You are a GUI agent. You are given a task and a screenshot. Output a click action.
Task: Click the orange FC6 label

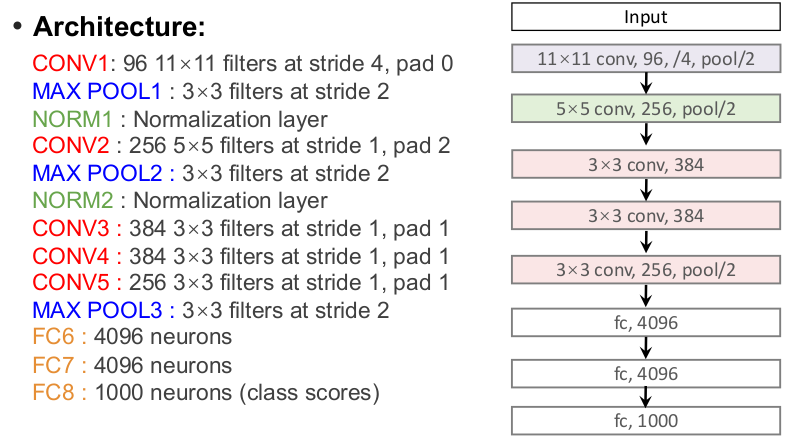52,337
